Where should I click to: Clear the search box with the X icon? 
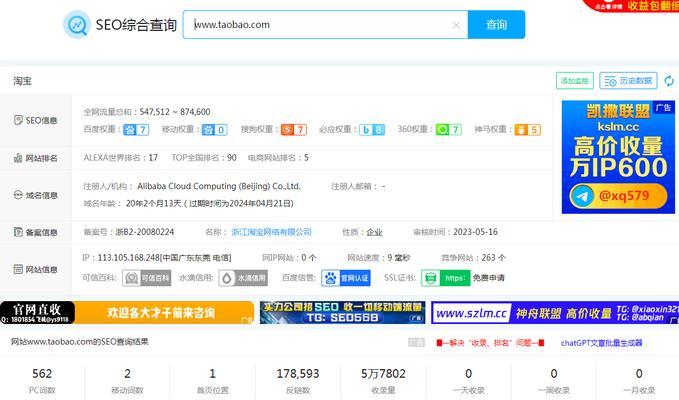[x=456, y=25]
